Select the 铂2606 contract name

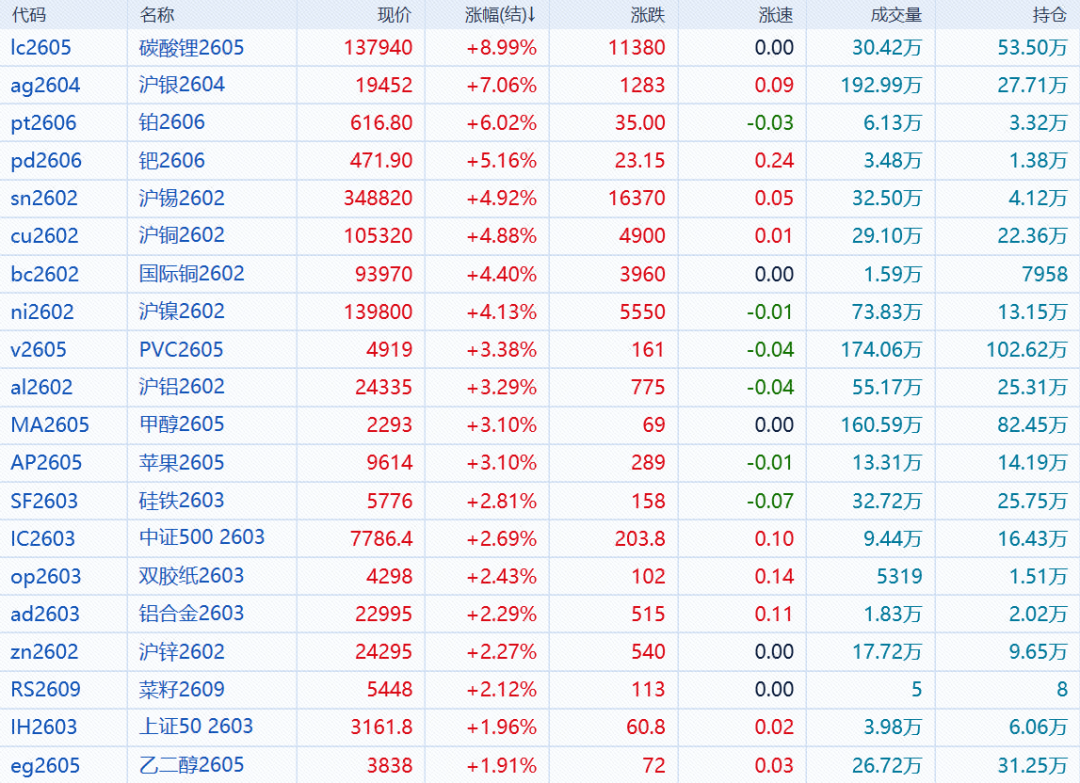172,123
